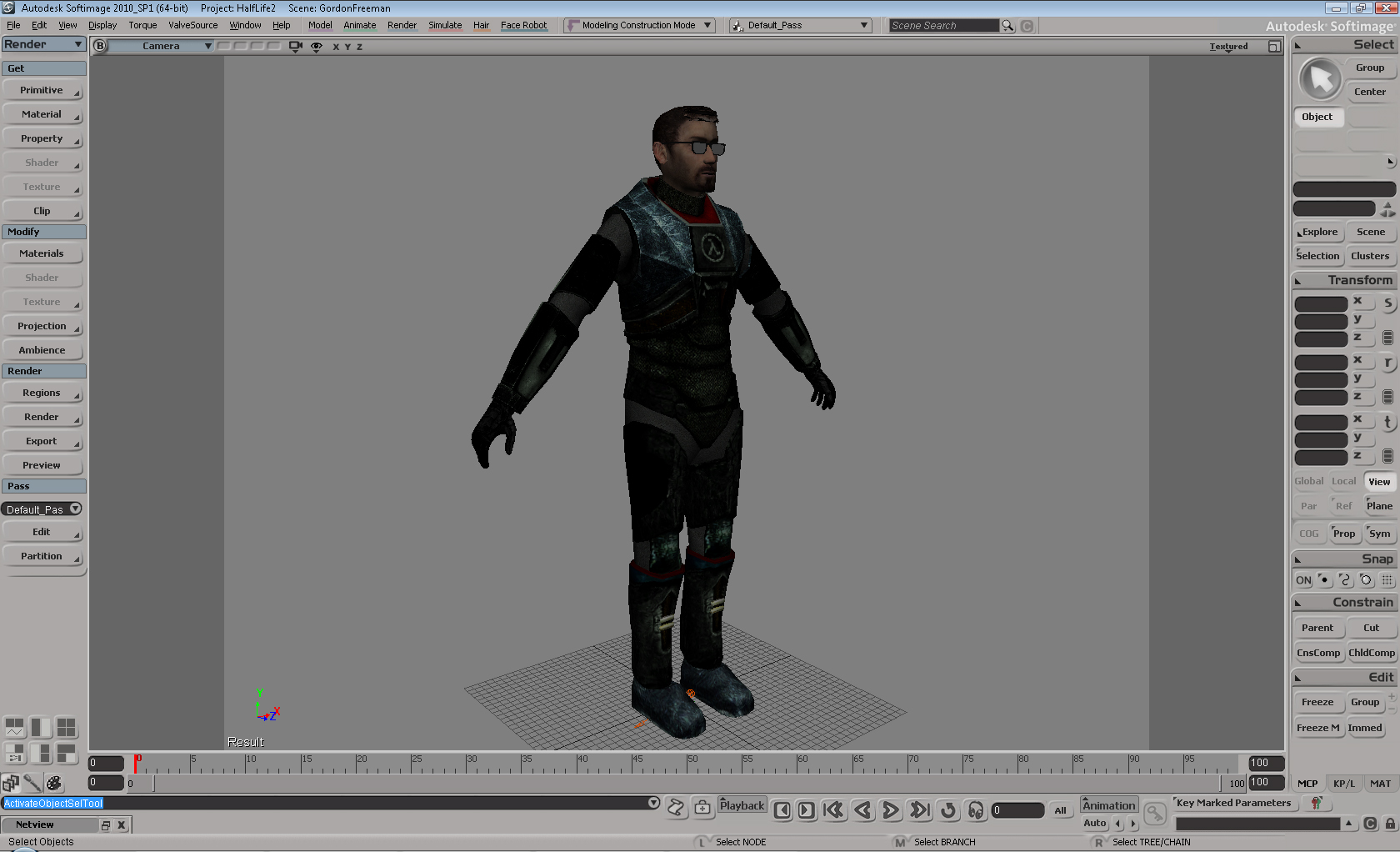Click the Freeze button
The image size is (1400, 852).
point(1317,702)
